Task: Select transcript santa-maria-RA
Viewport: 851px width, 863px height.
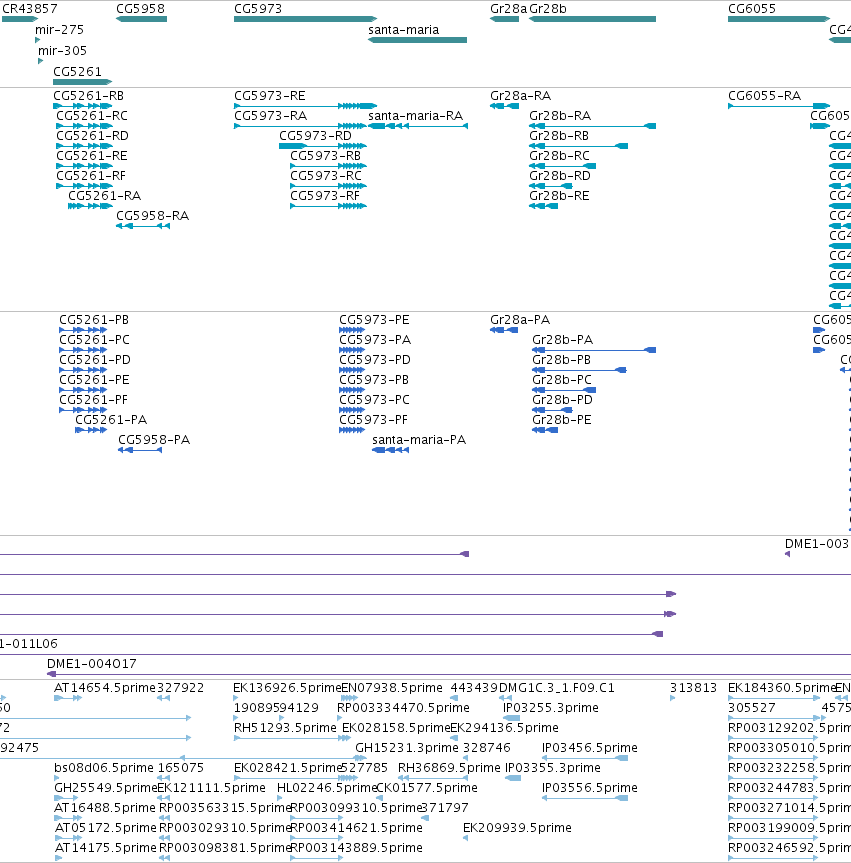Action: [x=416, y=116]
